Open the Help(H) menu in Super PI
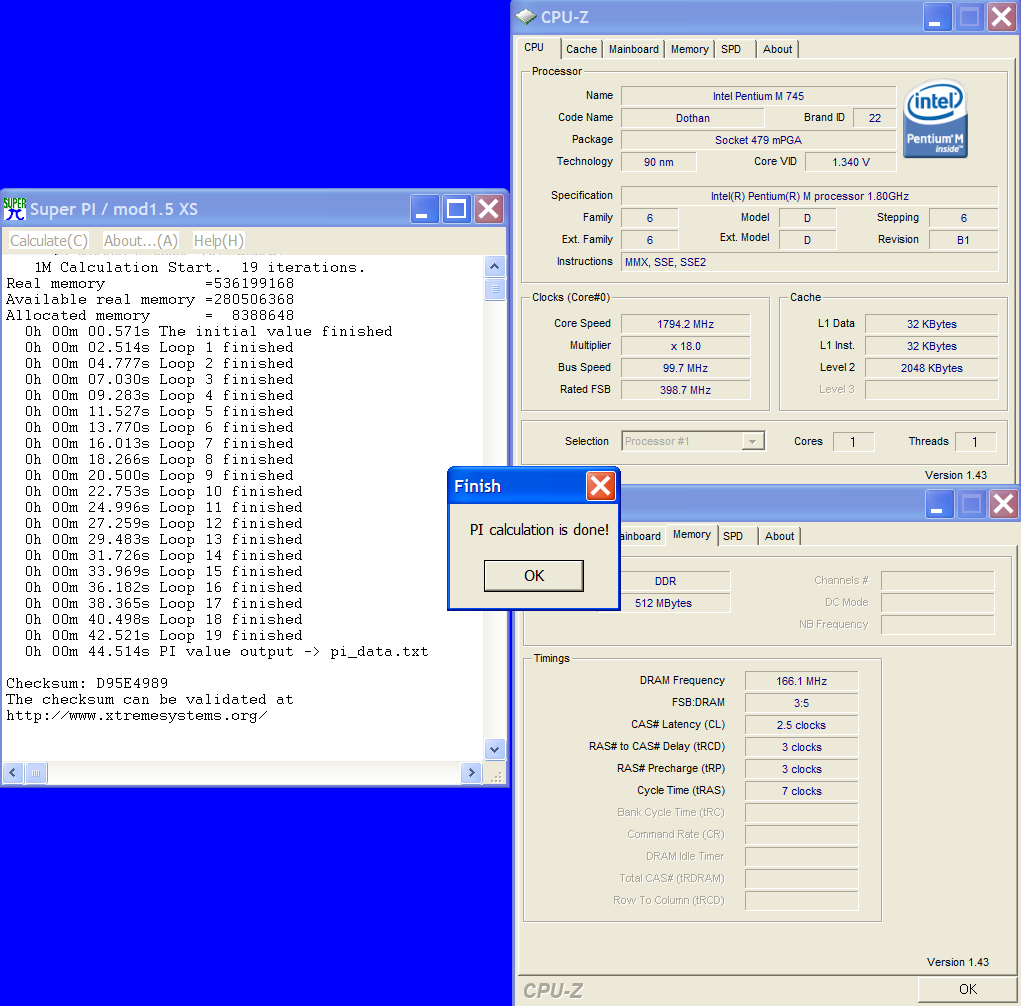Viewport: 1021px width, 1006px height. click(x=218, y=241)
